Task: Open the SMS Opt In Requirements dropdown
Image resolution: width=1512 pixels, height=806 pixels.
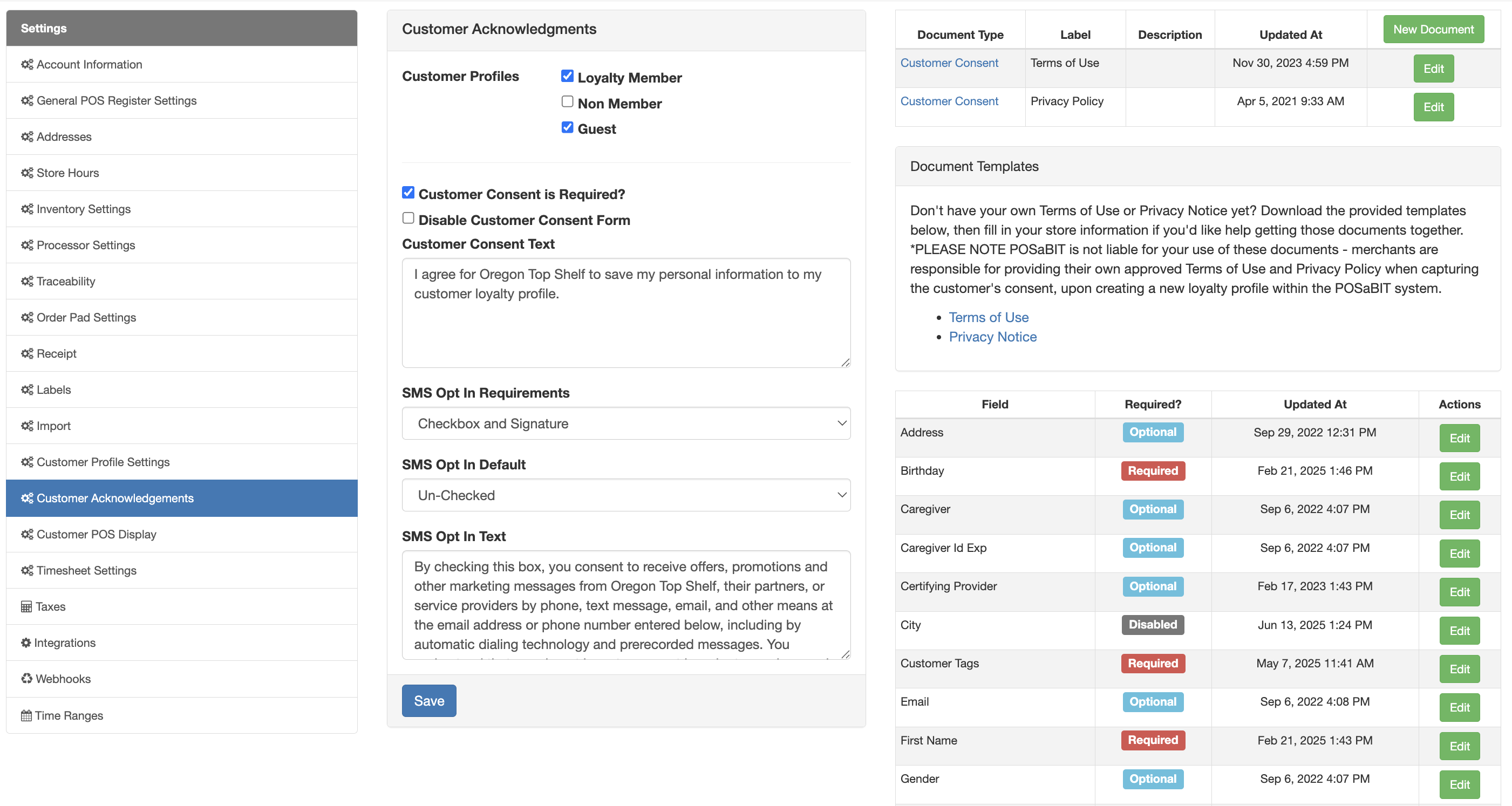Action: 626,424
